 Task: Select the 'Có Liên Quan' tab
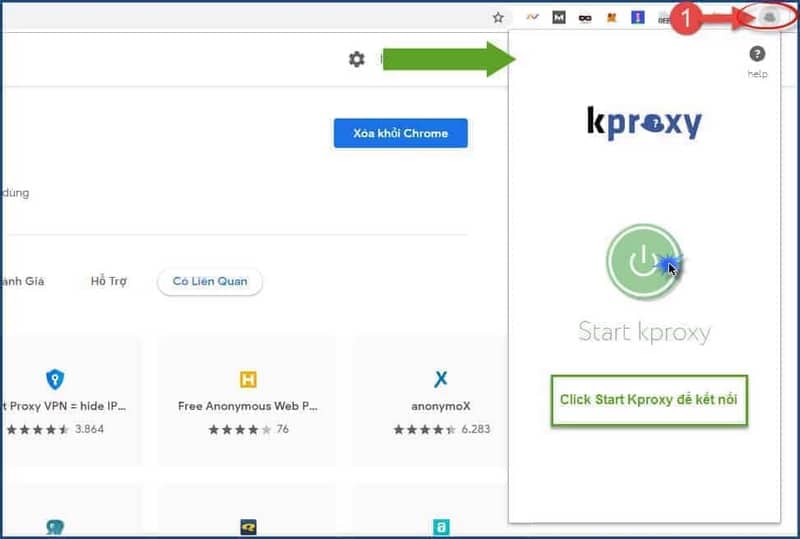pyautogui.click(x=210, y=281)
